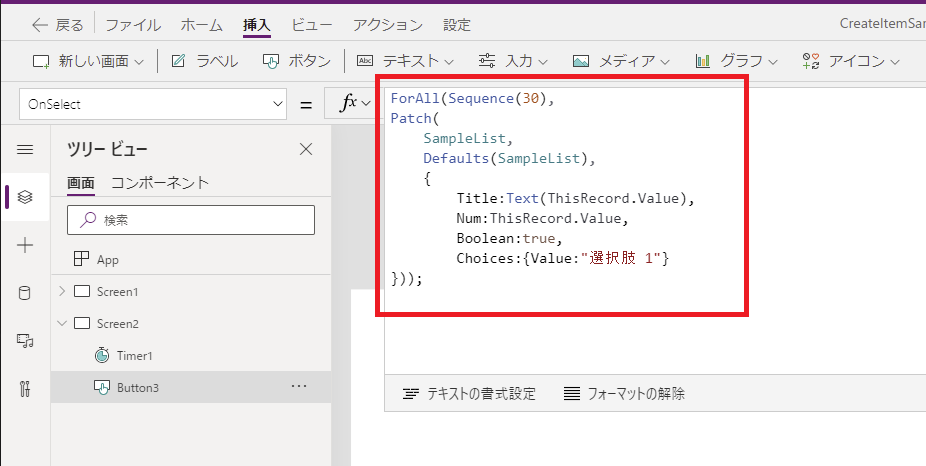Open the テキスト dropdown
Viewport: 926px width, 466px height.
point(405,61)
